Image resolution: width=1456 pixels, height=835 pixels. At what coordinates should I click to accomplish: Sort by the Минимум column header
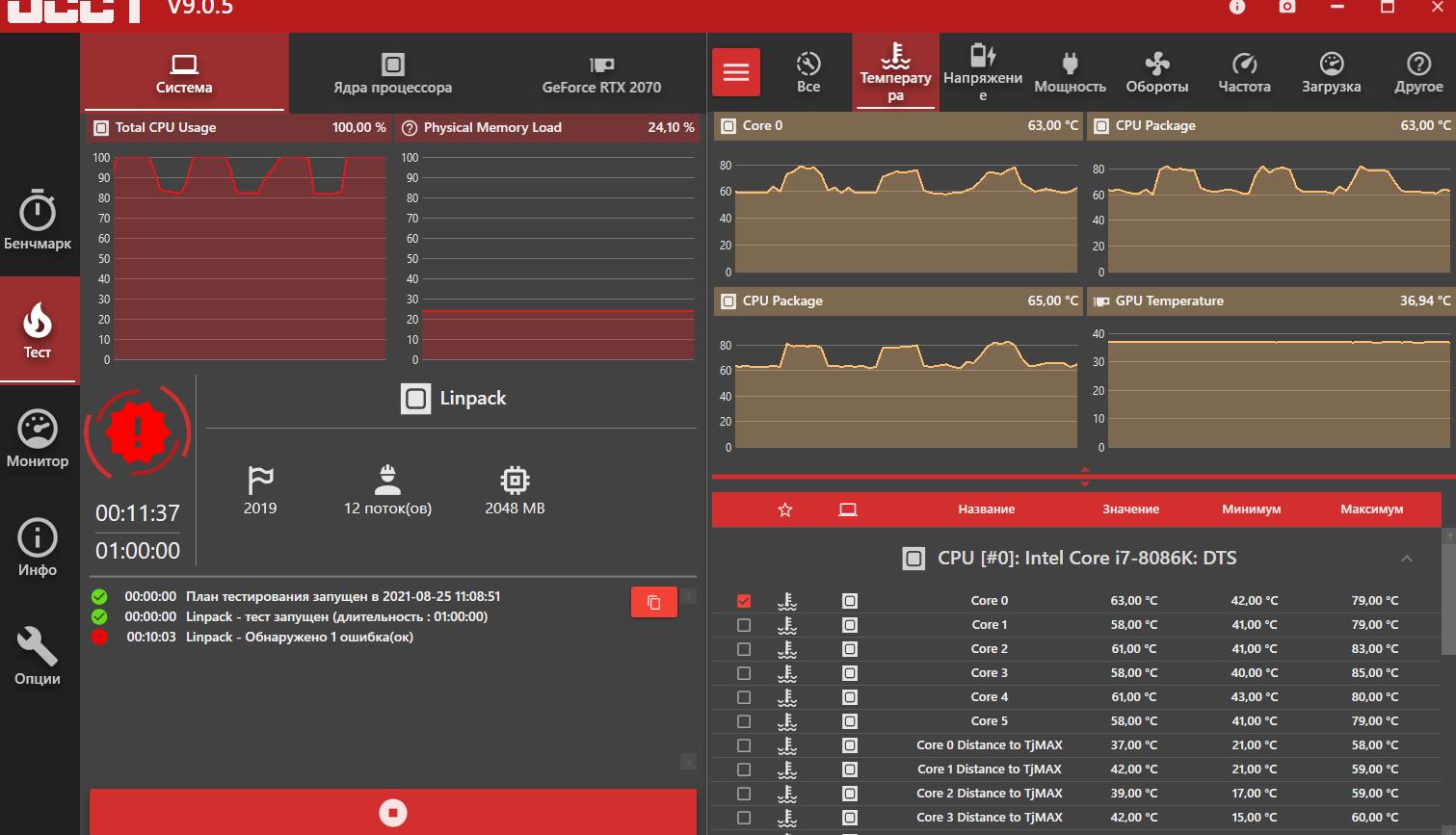pos(1251,509)
